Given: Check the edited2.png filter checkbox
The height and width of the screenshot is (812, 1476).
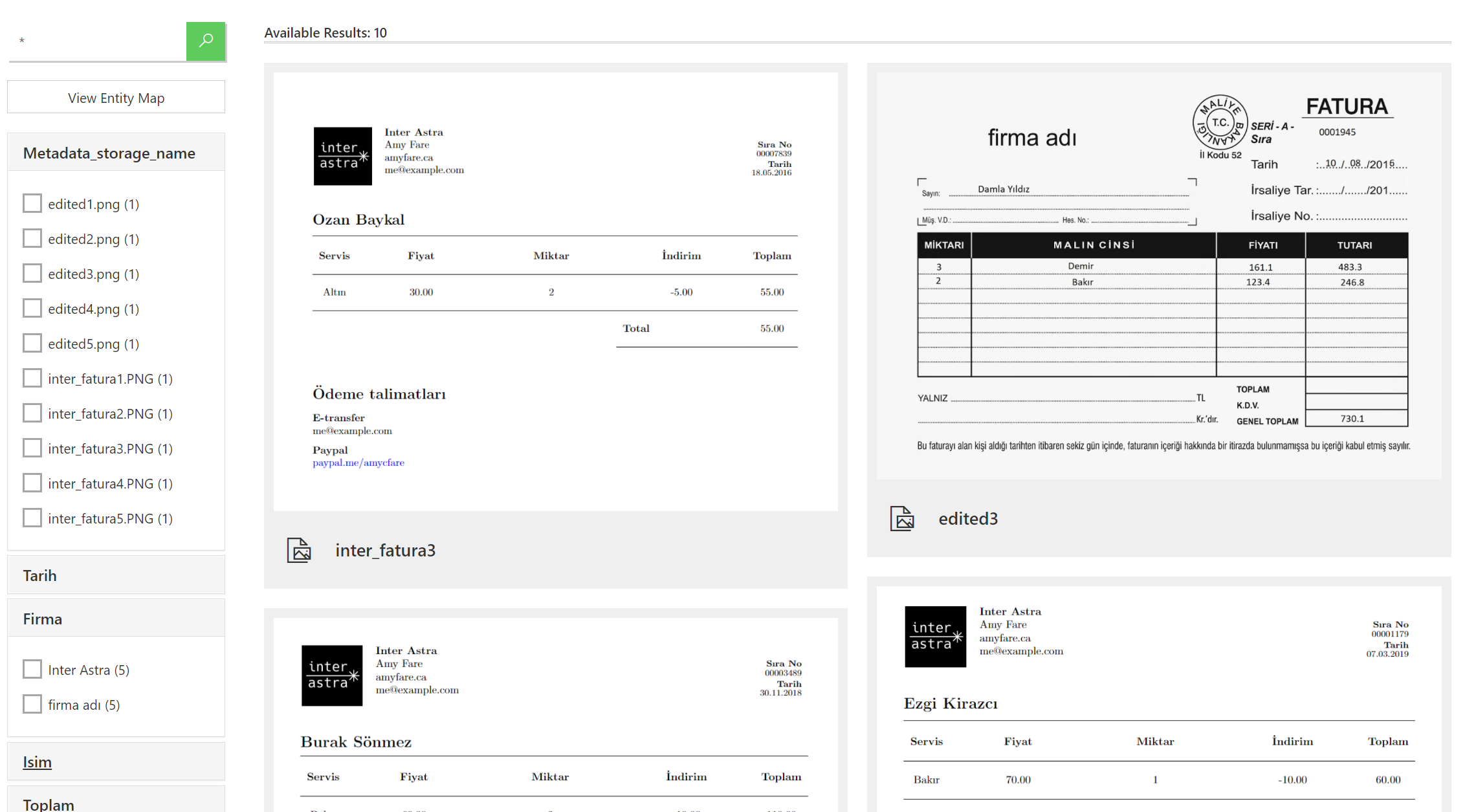Looking at the screenshot, I should [x=32, y=238].
